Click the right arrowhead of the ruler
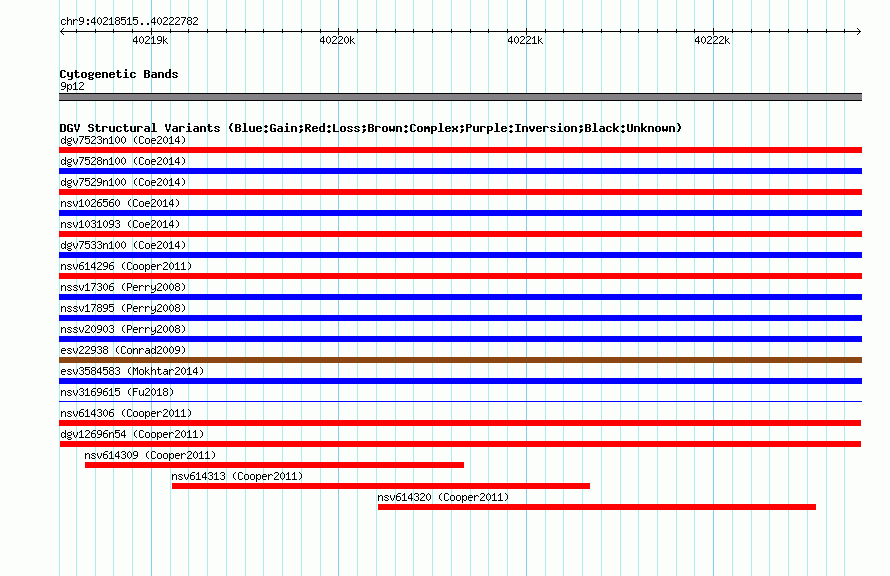The height and width of the screenshot is (576, 890). click(x=859, y=31)
